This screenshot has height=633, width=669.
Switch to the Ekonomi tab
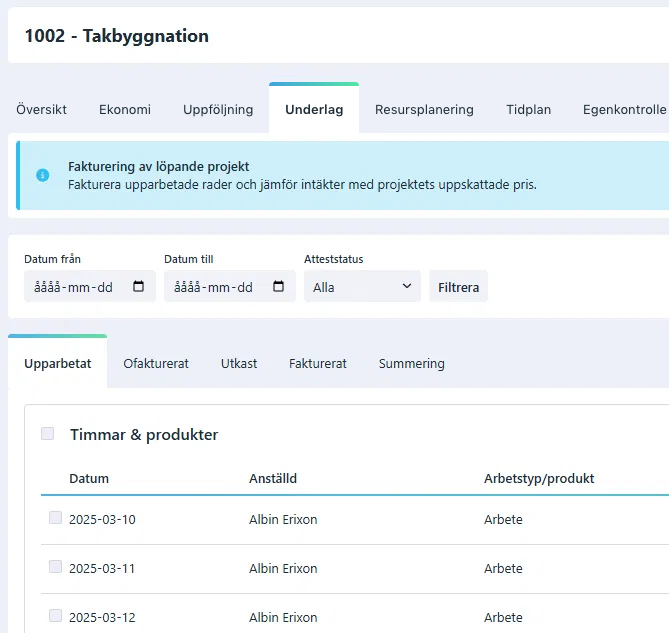coord(125,110)
